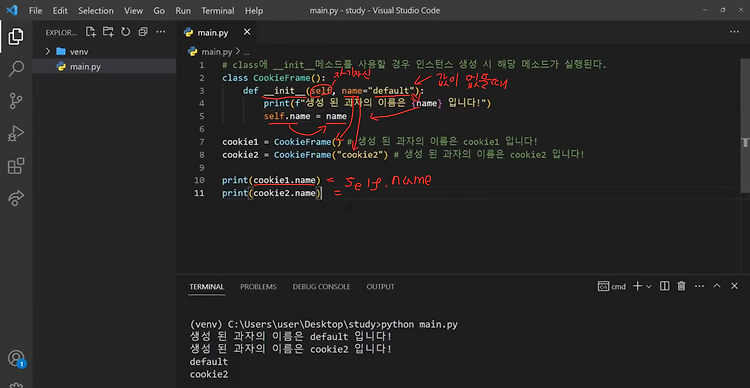Screen dimensions: 750x388
Task: Open the terminal launch profile dropdown
Action: coord(649,286)
